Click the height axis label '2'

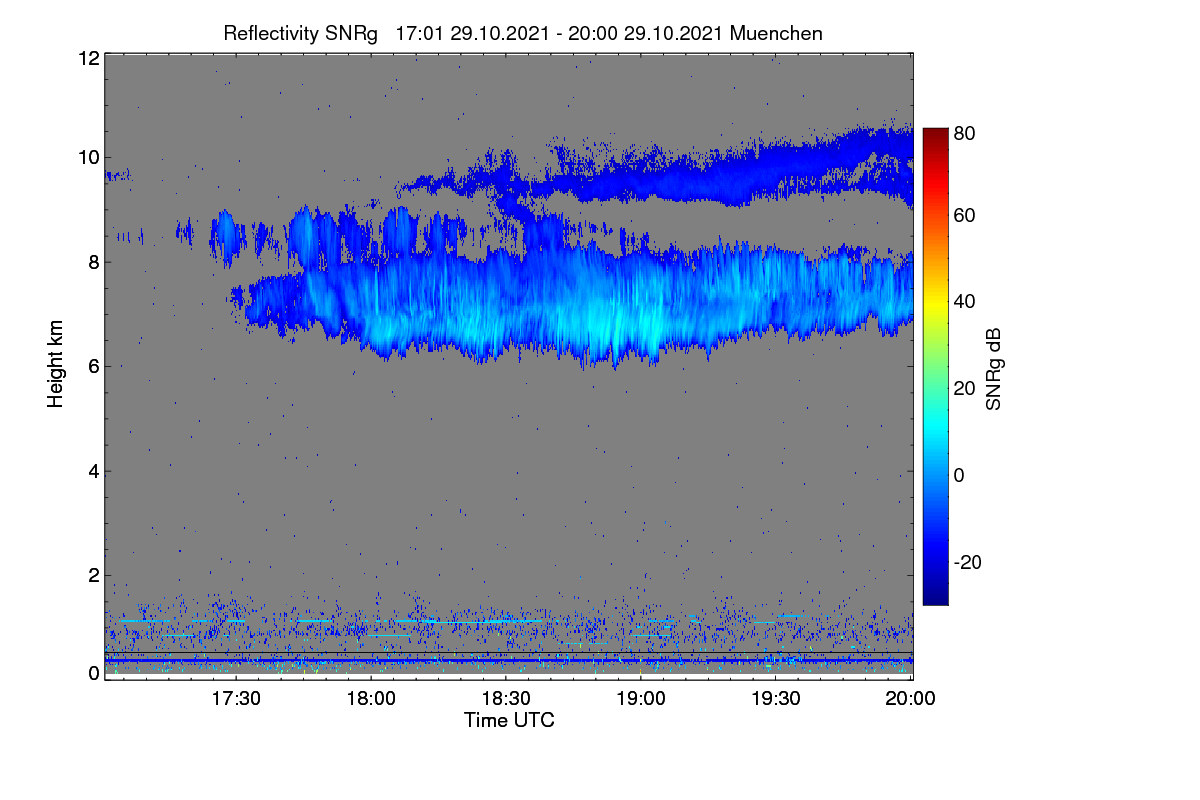(93, 575)
